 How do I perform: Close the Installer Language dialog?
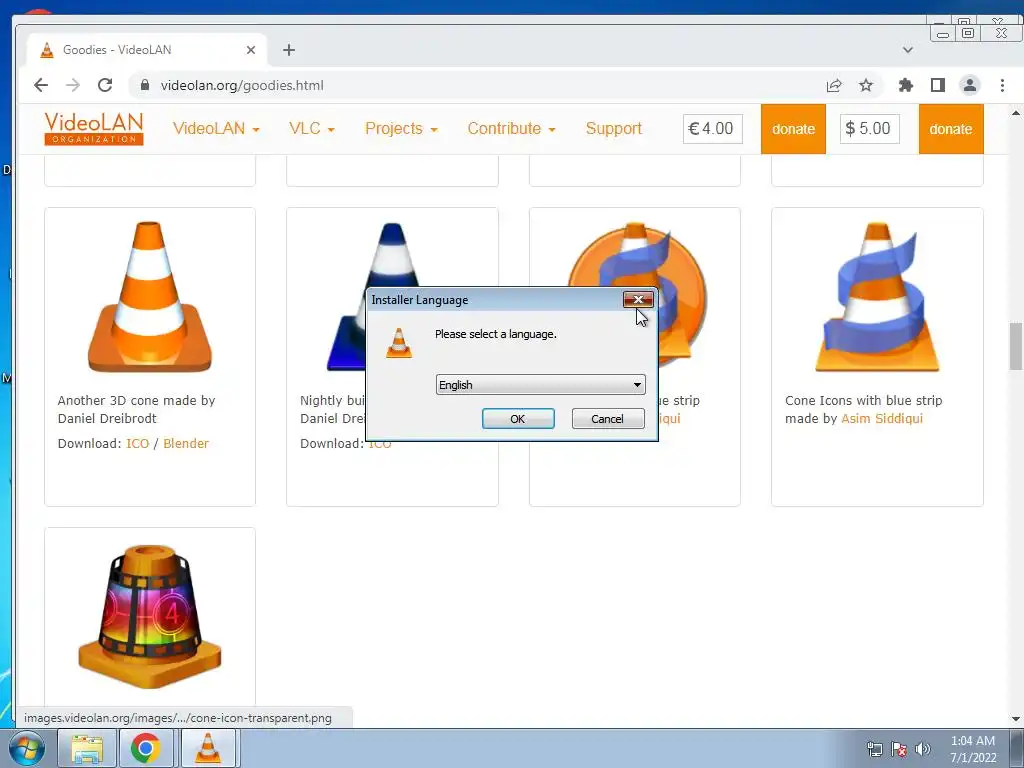click(x=638, y=300)
